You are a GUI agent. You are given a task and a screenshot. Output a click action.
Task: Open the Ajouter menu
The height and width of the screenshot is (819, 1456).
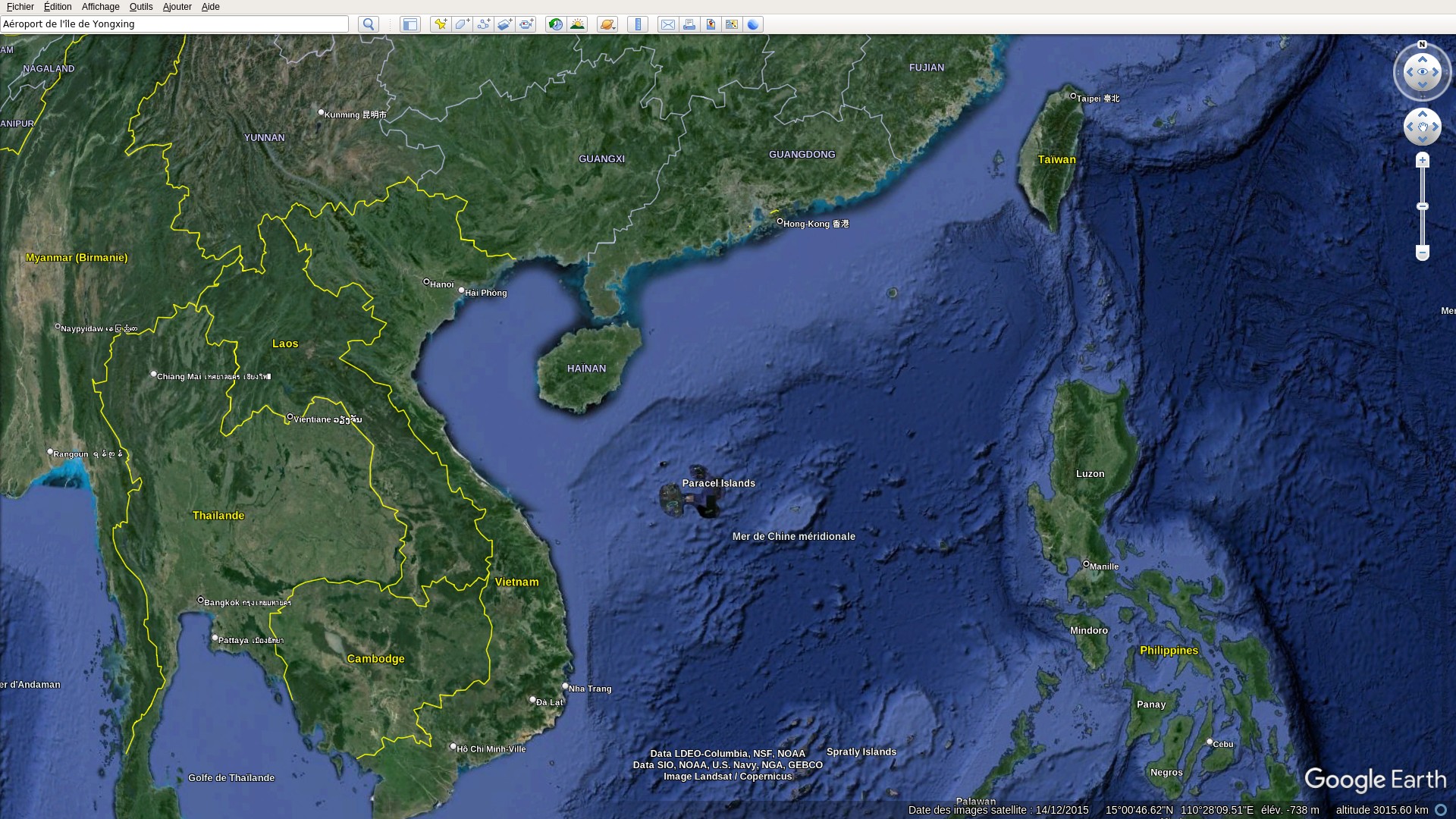tap(177, 7)
